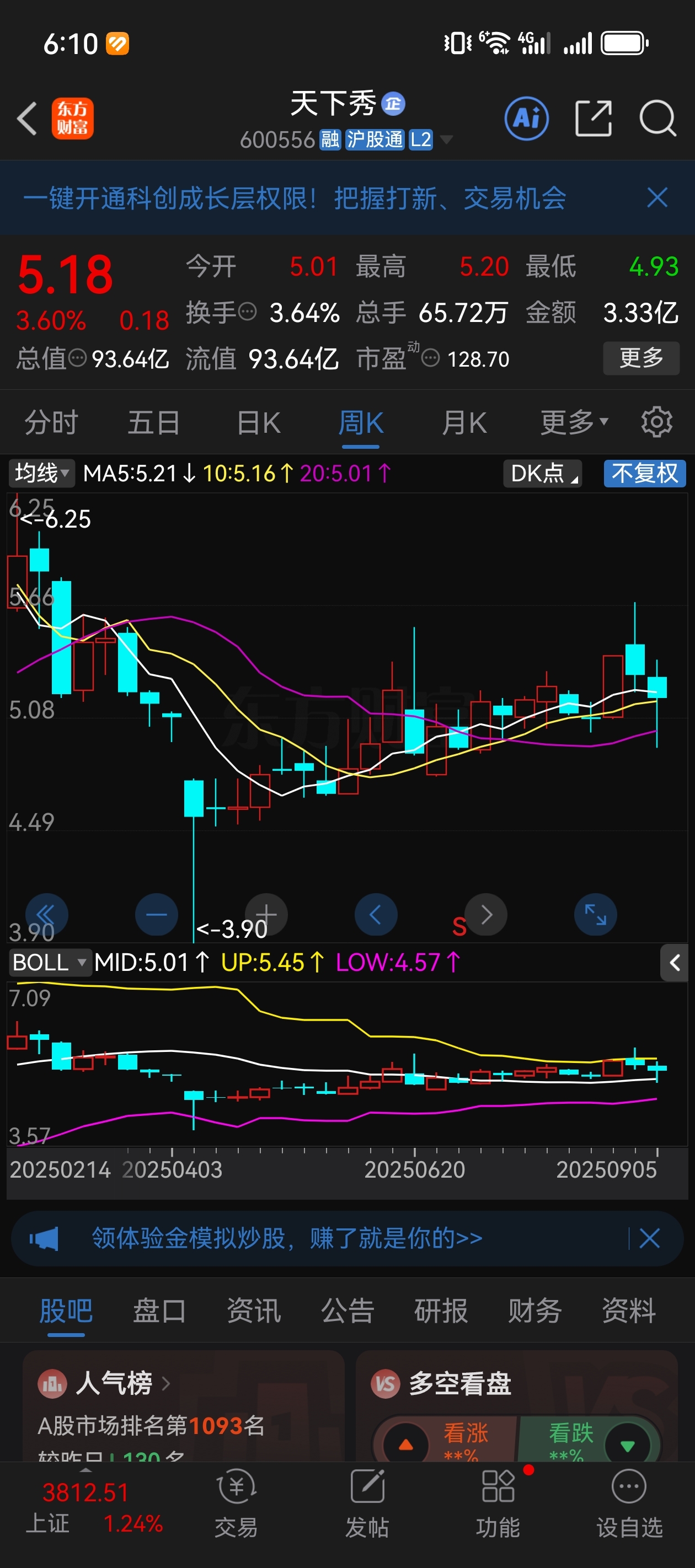Jump to earliest data double-arrow button

tap(46, 914)
